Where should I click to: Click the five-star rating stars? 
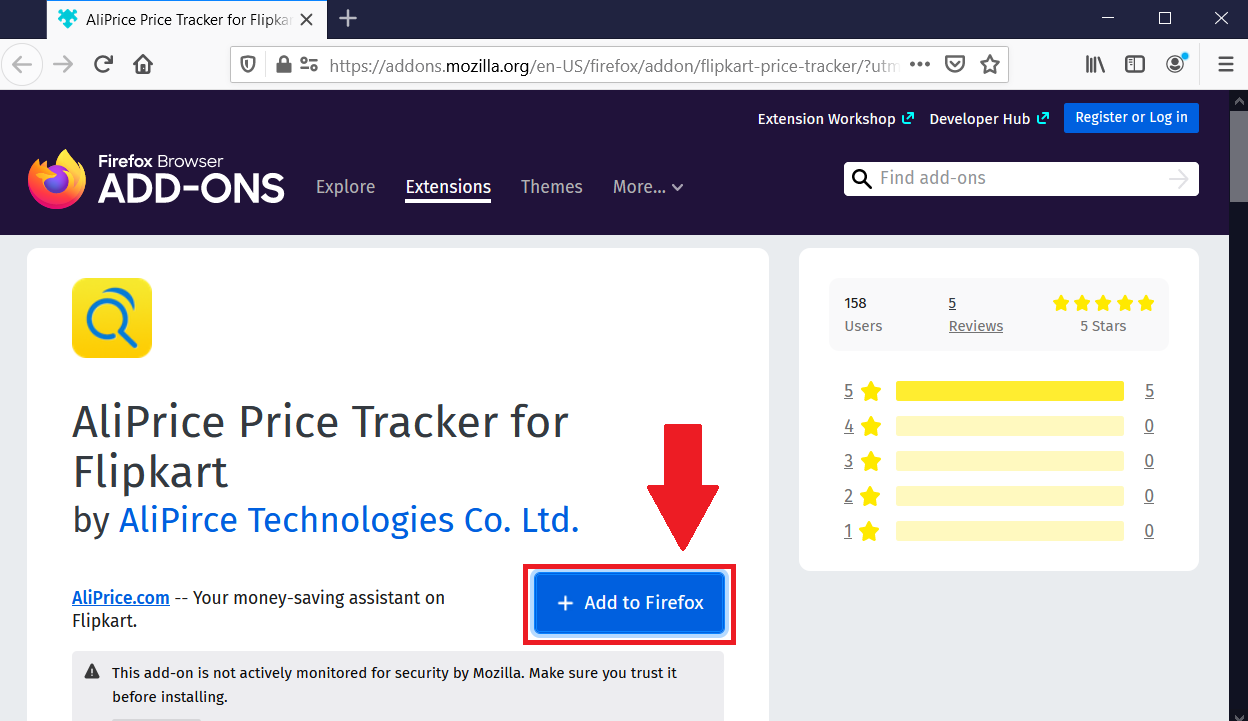(1103, 303)
